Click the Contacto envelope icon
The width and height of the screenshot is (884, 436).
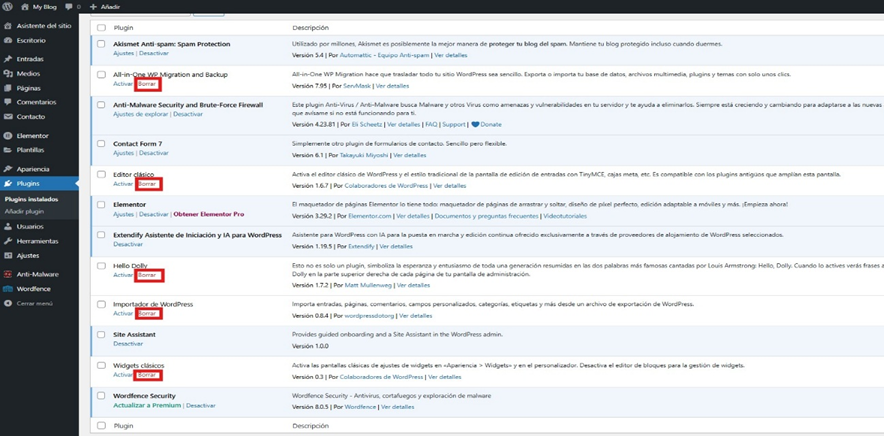pyautogui.click(x=8, y=117)
